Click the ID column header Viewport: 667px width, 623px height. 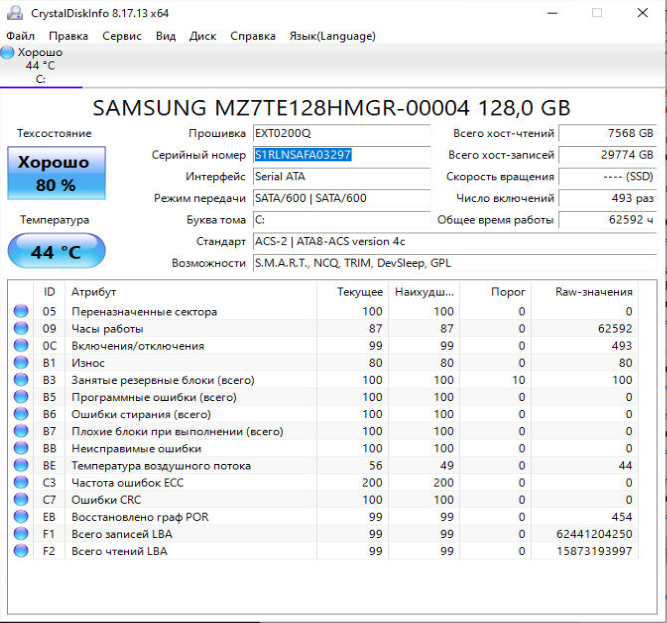click(49, 292)
